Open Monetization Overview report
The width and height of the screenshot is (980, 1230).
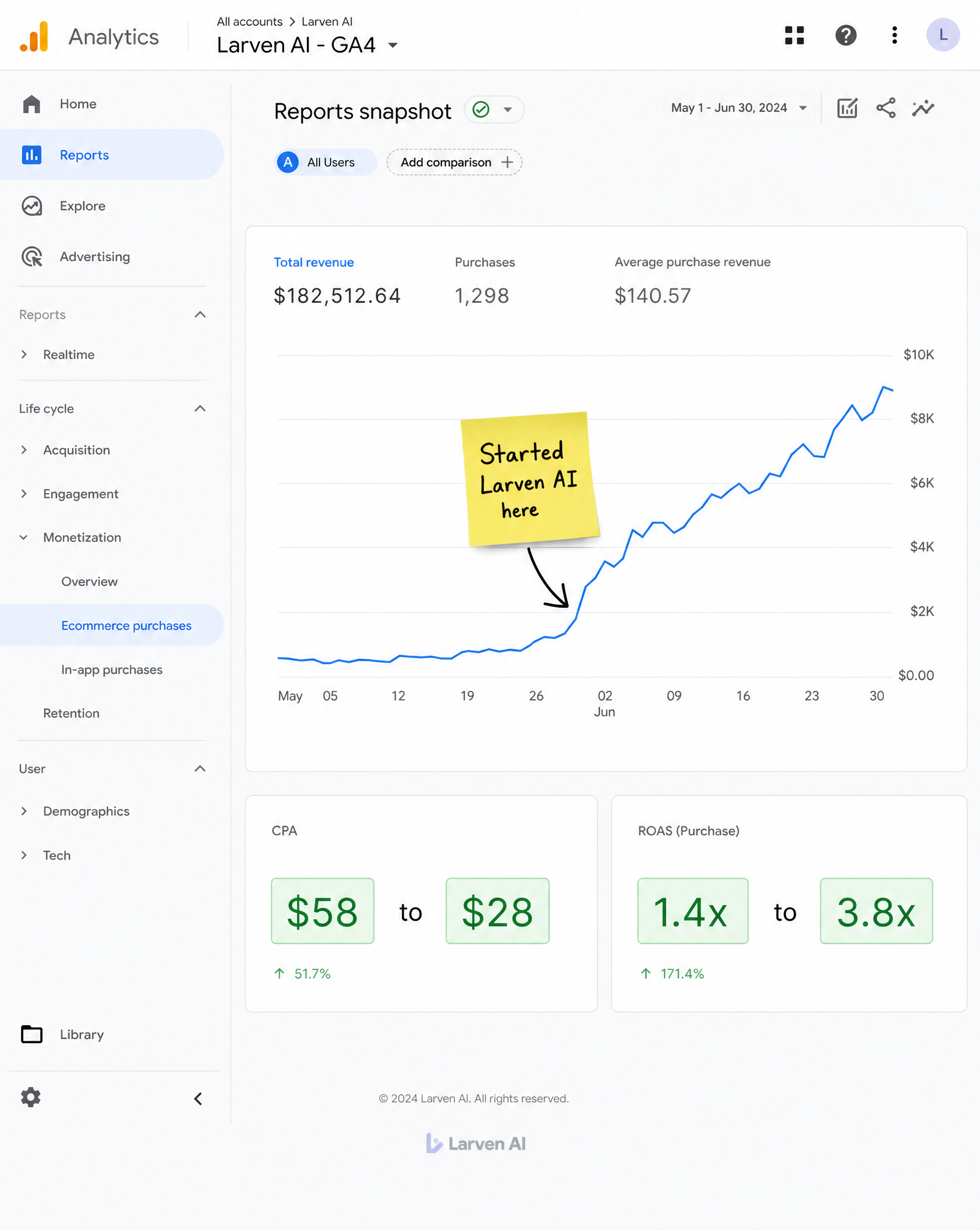[x=89, y=581]
